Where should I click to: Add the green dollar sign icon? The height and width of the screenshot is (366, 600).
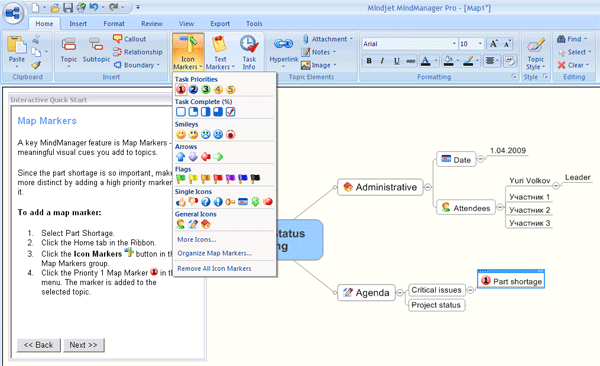click(255, 202)
